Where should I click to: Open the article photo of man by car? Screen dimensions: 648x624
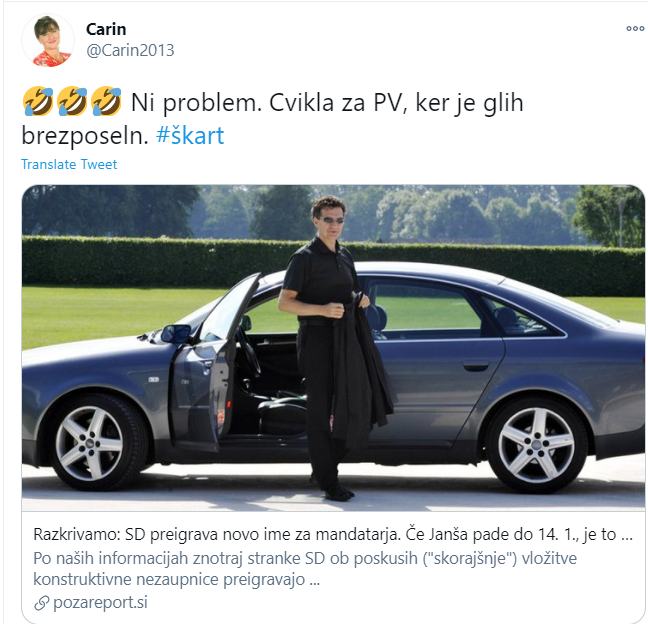click(333, 348)
